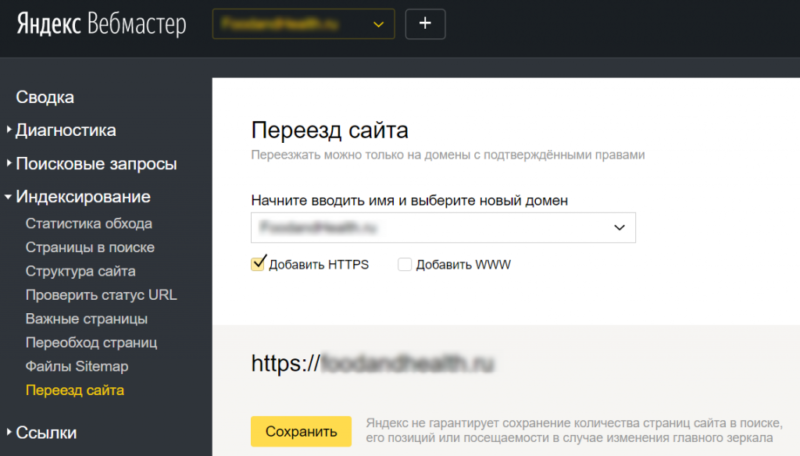Enable the Добавить WWW checkbox
Viewport: 800px width, 456px height.
(404, 265)
